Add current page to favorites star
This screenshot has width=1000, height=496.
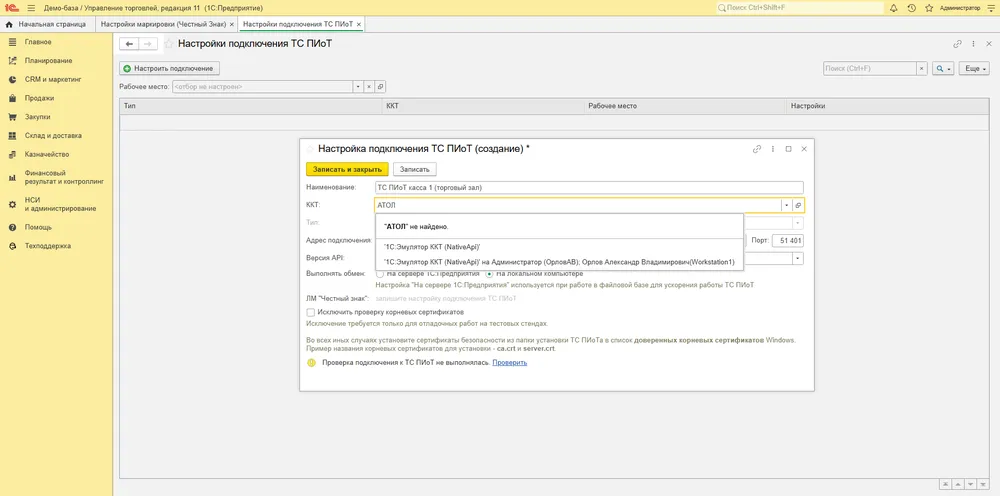(x=169, y=44)
